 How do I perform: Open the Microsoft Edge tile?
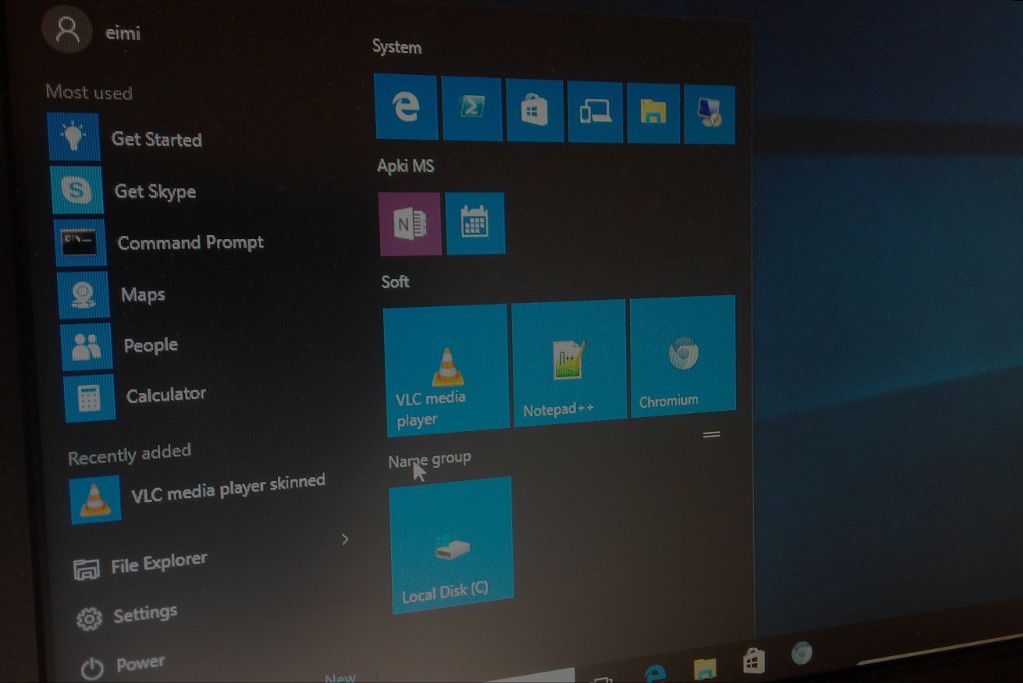pyautogui.click(x=406, y=106)
